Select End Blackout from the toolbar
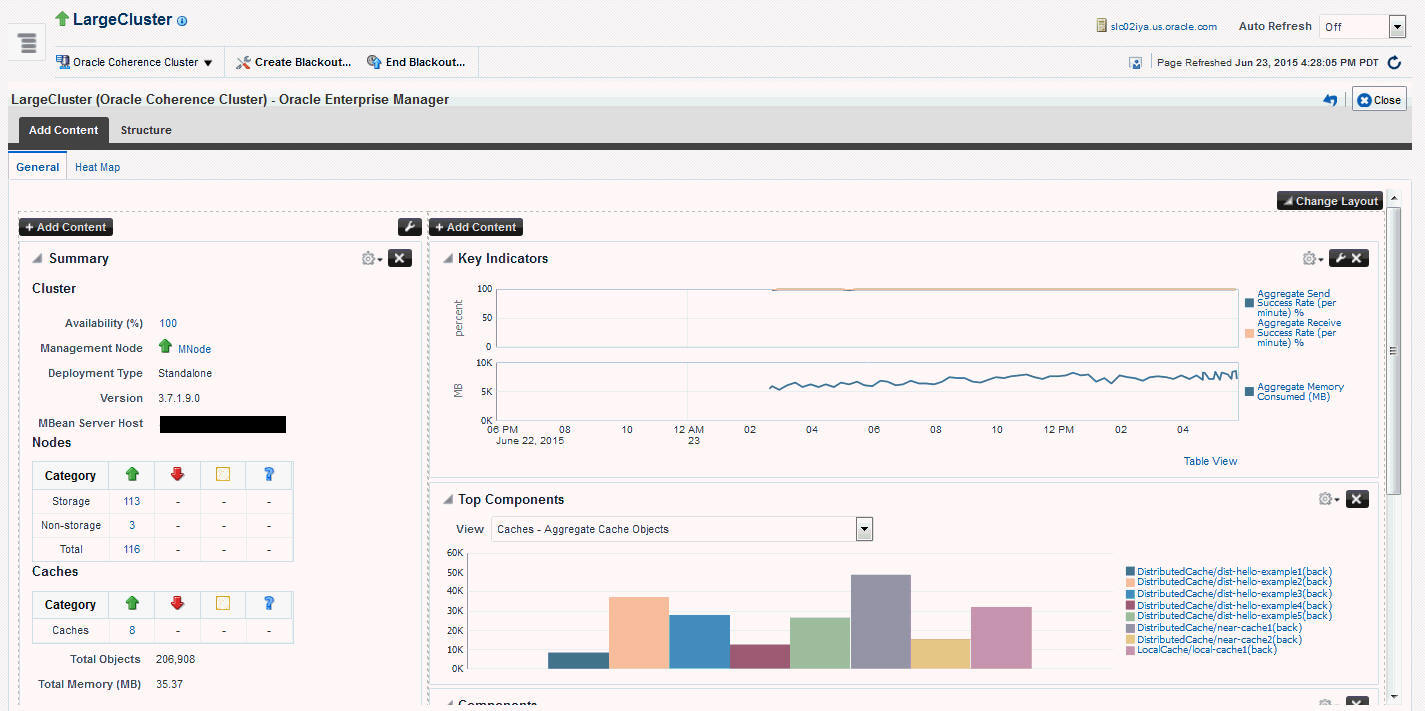The height and width of the screenshot is (711, 1425). click(417, 61)
